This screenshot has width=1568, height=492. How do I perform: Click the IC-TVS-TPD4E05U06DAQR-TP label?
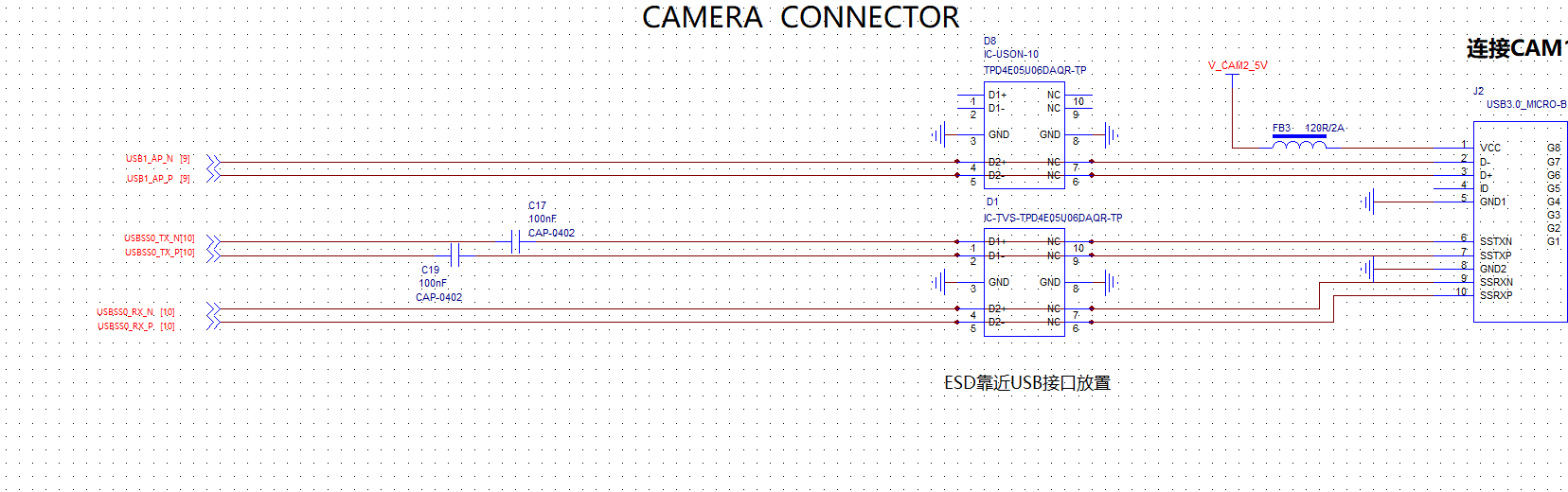tap(1053, 218)
